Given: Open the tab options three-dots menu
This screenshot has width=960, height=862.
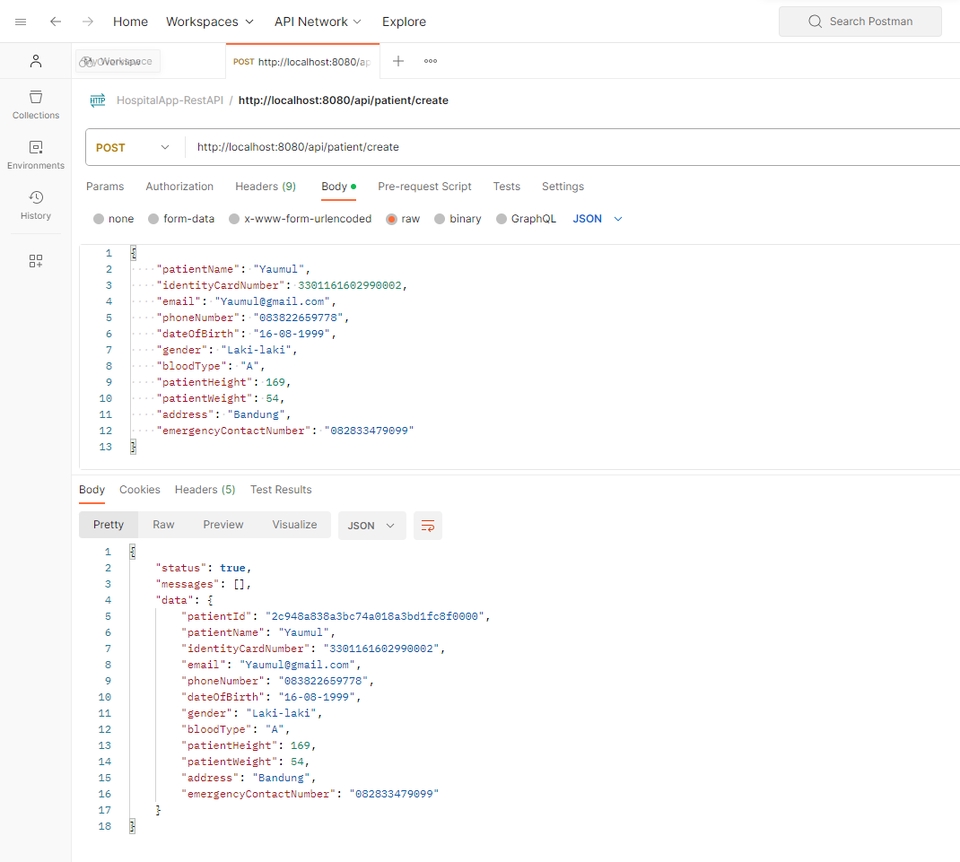Looking at the screenshot, I should coord(430,61).
